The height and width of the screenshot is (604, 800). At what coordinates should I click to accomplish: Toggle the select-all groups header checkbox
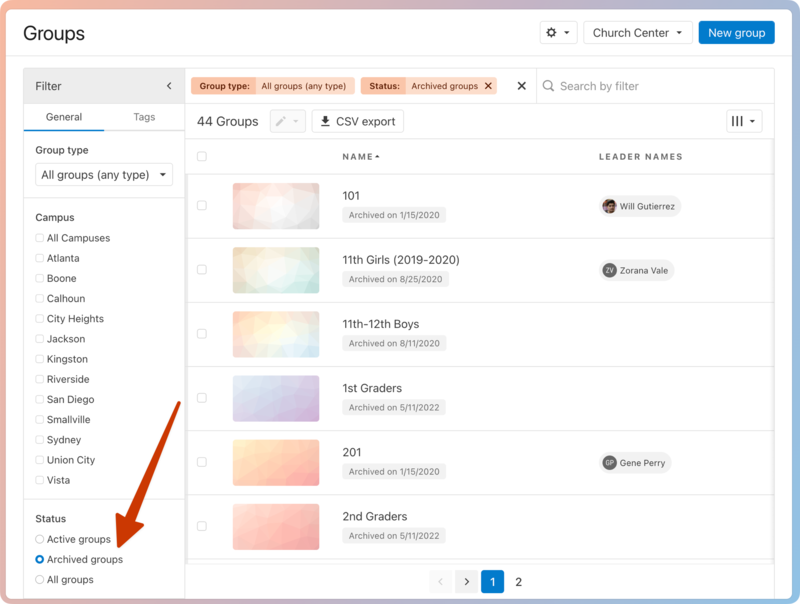click(x=202, y=157)
